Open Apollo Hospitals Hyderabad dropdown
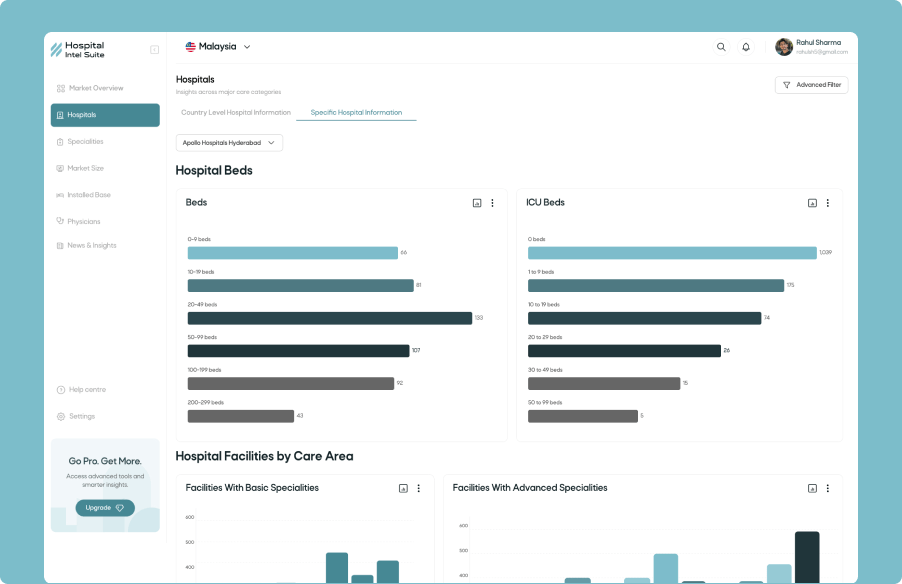Screen dimensions: 902x584 click(229, 143)
